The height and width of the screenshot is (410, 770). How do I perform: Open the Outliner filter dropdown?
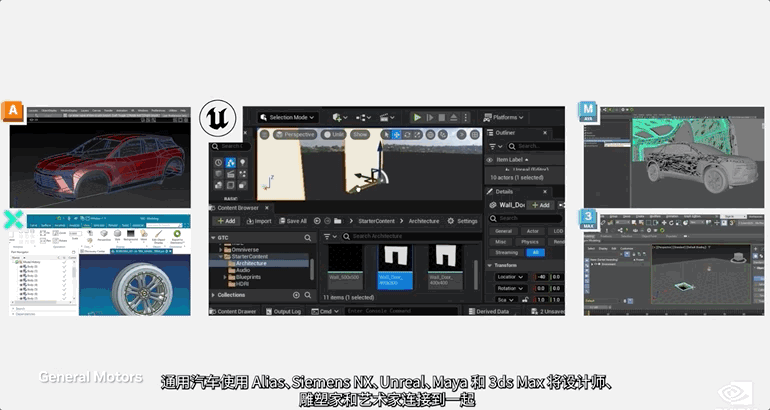[496, 146]
